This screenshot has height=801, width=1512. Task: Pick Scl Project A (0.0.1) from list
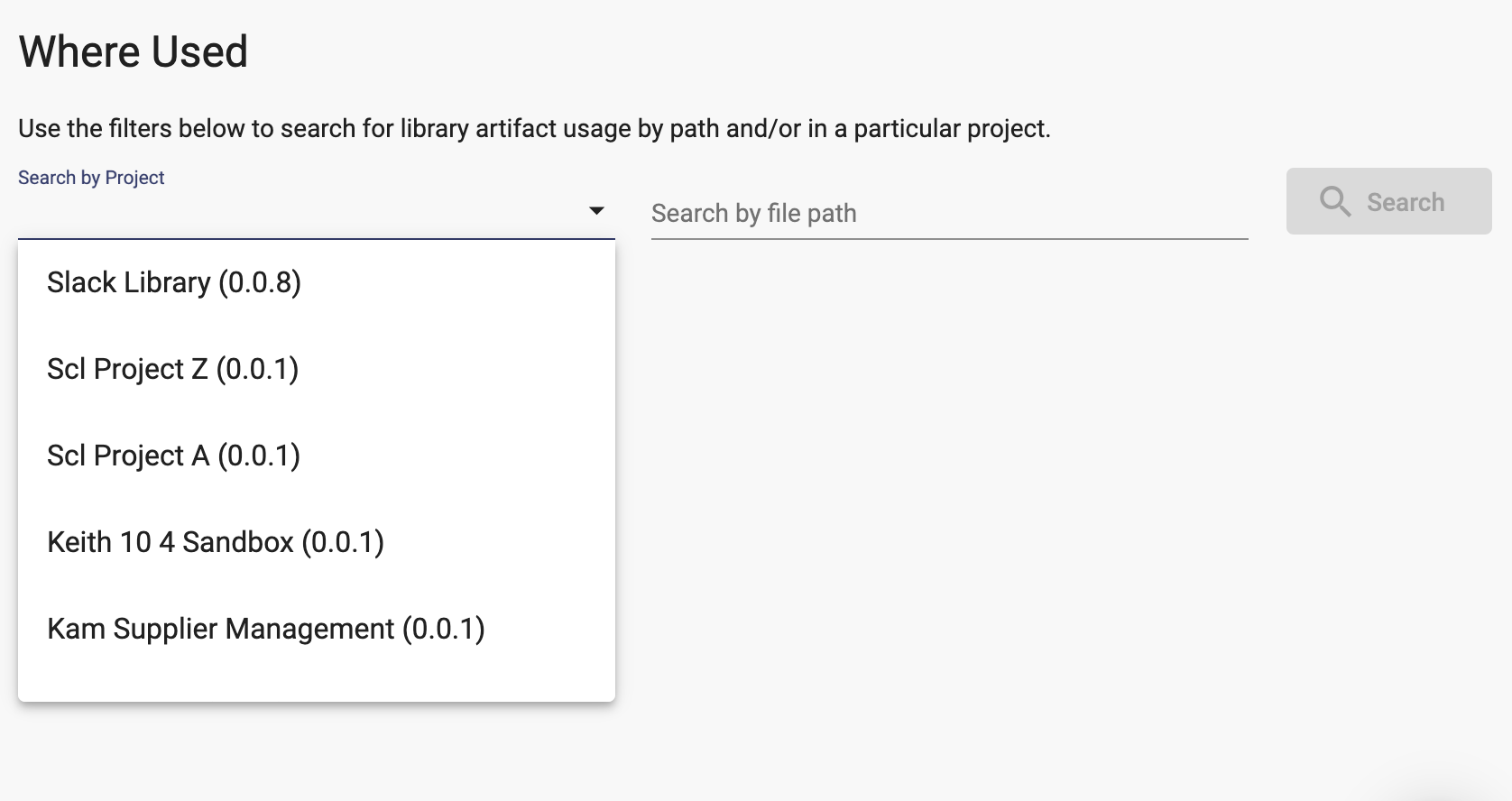(317, 456)
